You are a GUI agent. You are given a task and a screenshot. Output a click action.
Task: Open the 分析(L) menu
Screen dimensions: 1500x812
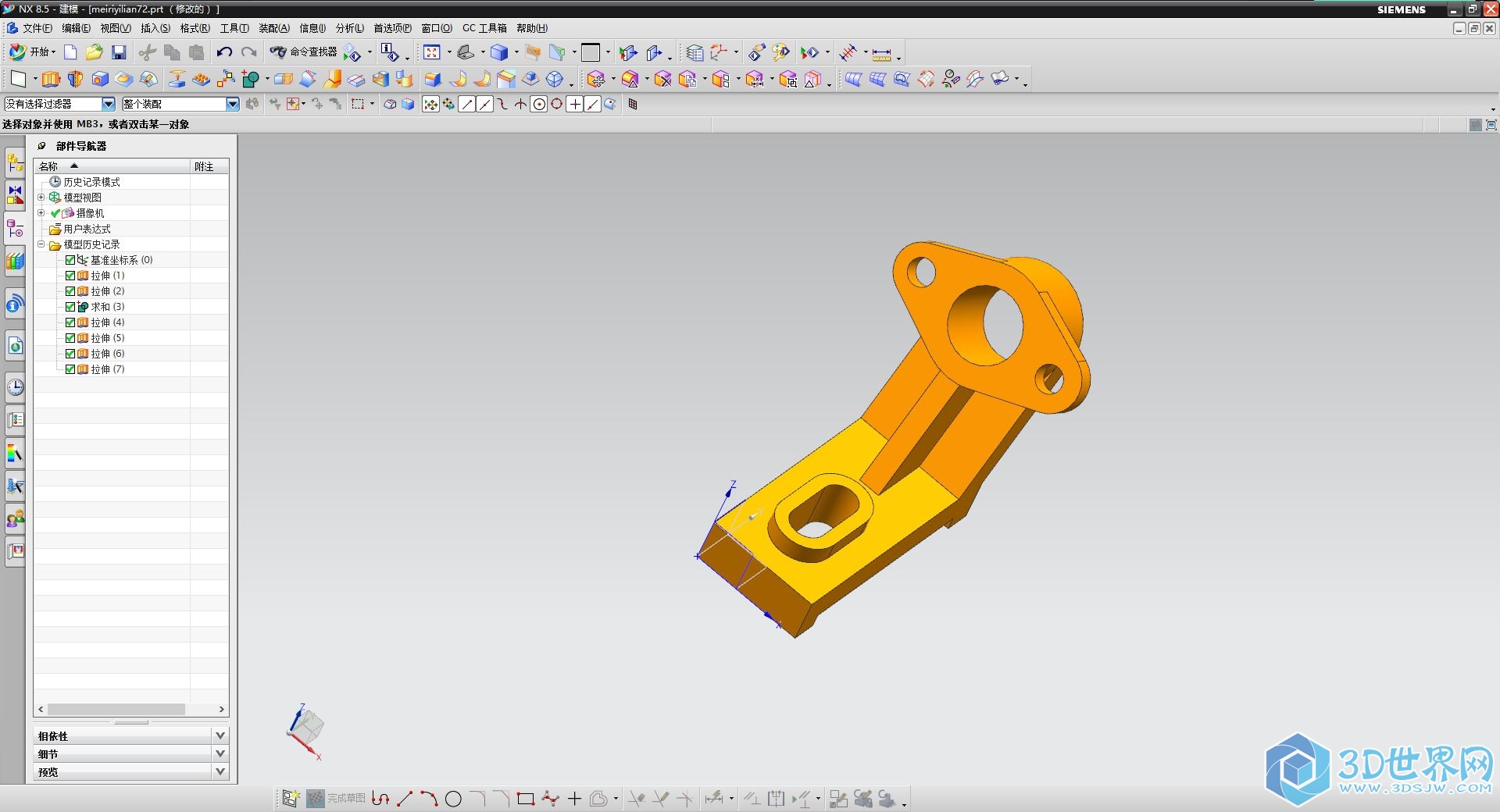350,28
